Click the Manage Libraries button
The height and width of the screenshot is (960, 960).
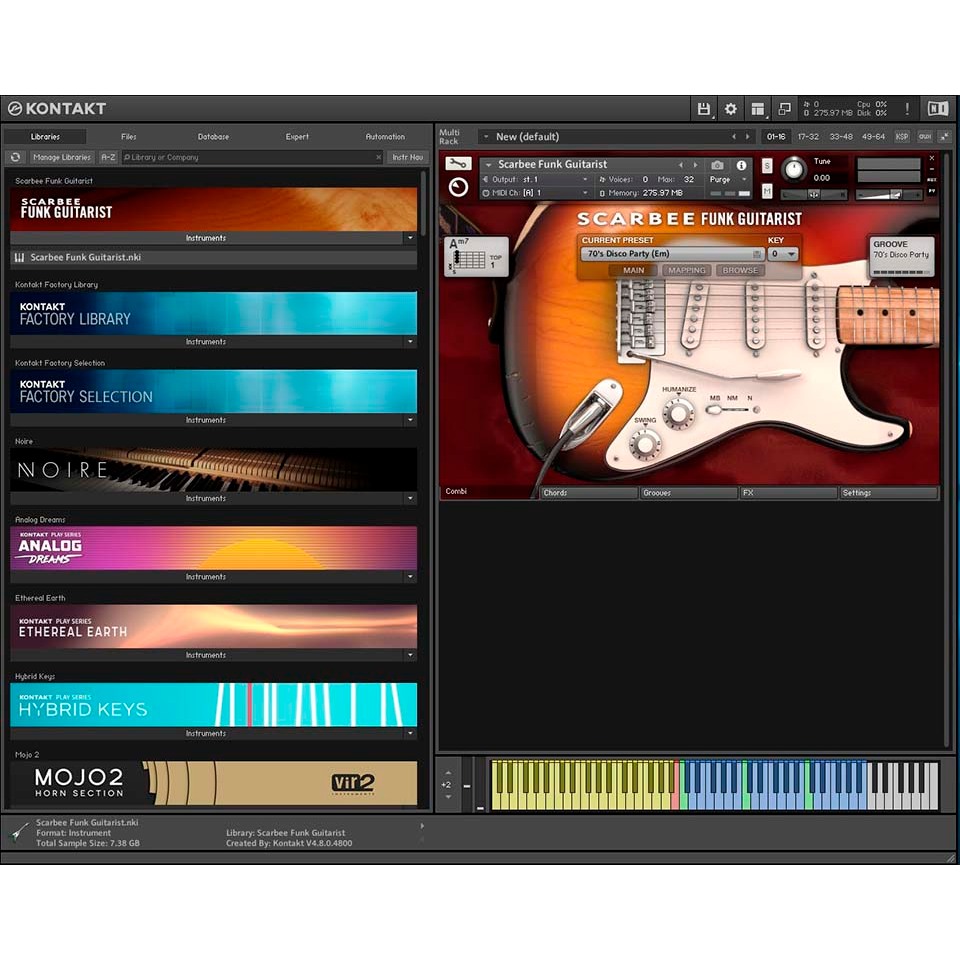[62, 157]
